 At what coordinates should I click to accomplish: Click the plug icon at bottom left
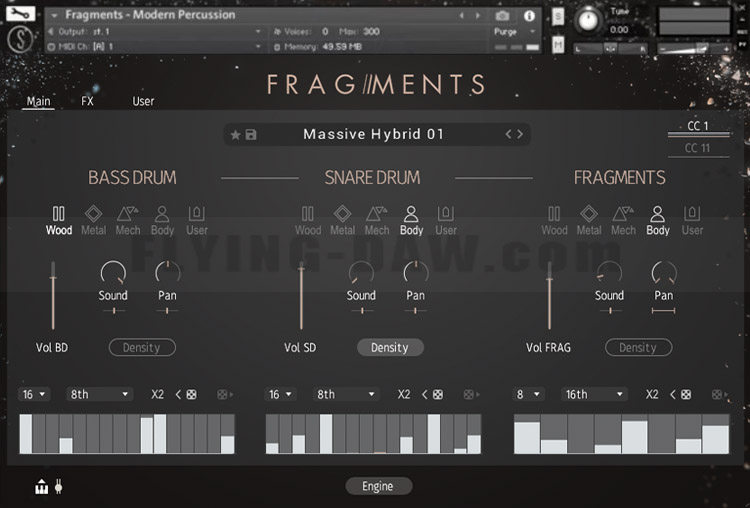pos(58,486)
